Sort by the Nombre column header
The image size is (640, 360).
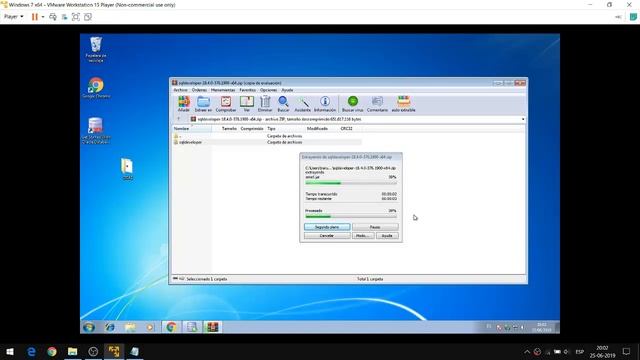click(x=191, y=129)
